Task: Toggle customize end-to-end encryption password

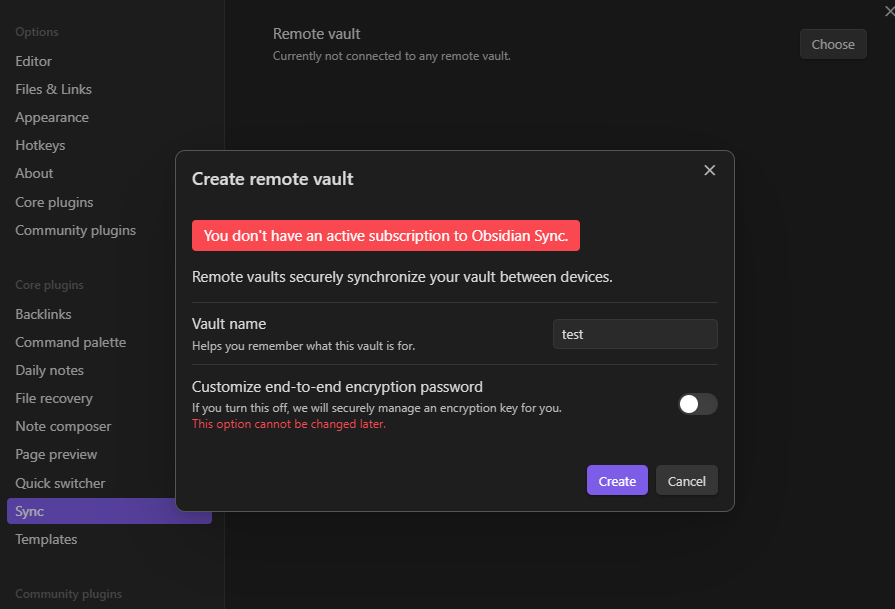Action: coord(697,404)
